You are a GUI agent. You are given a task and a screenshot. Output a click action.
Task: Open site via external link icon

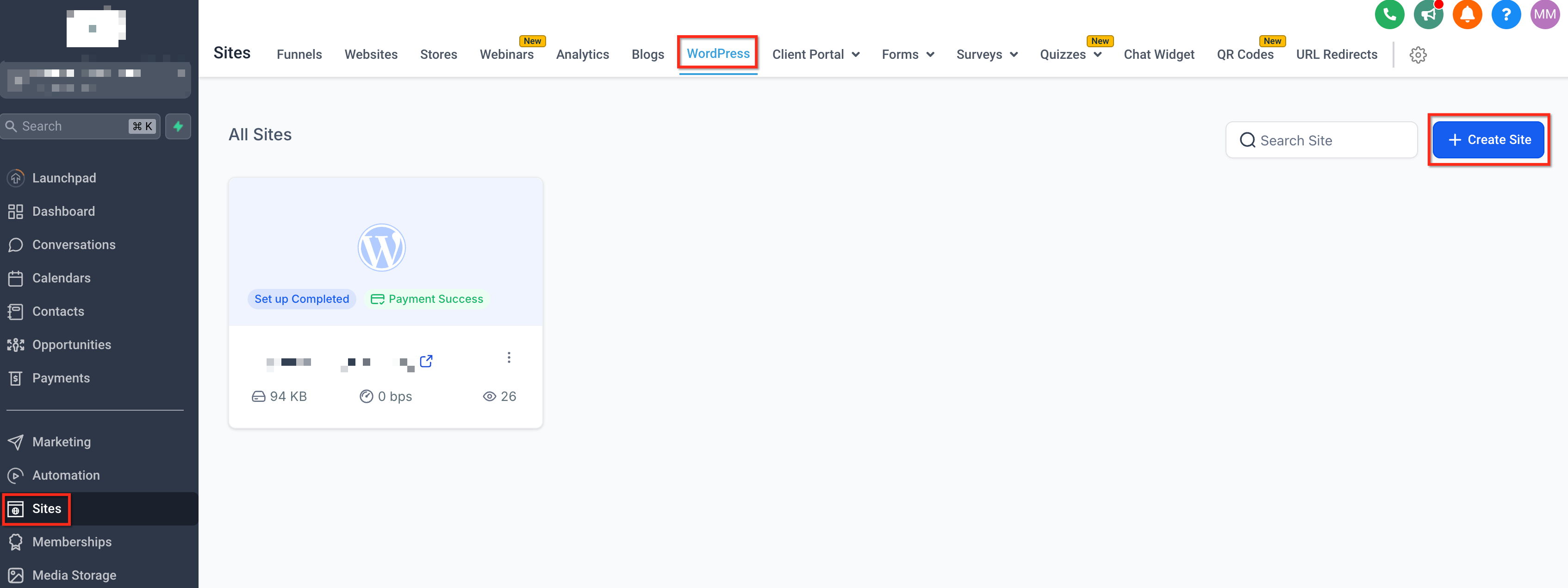(426, 361)
